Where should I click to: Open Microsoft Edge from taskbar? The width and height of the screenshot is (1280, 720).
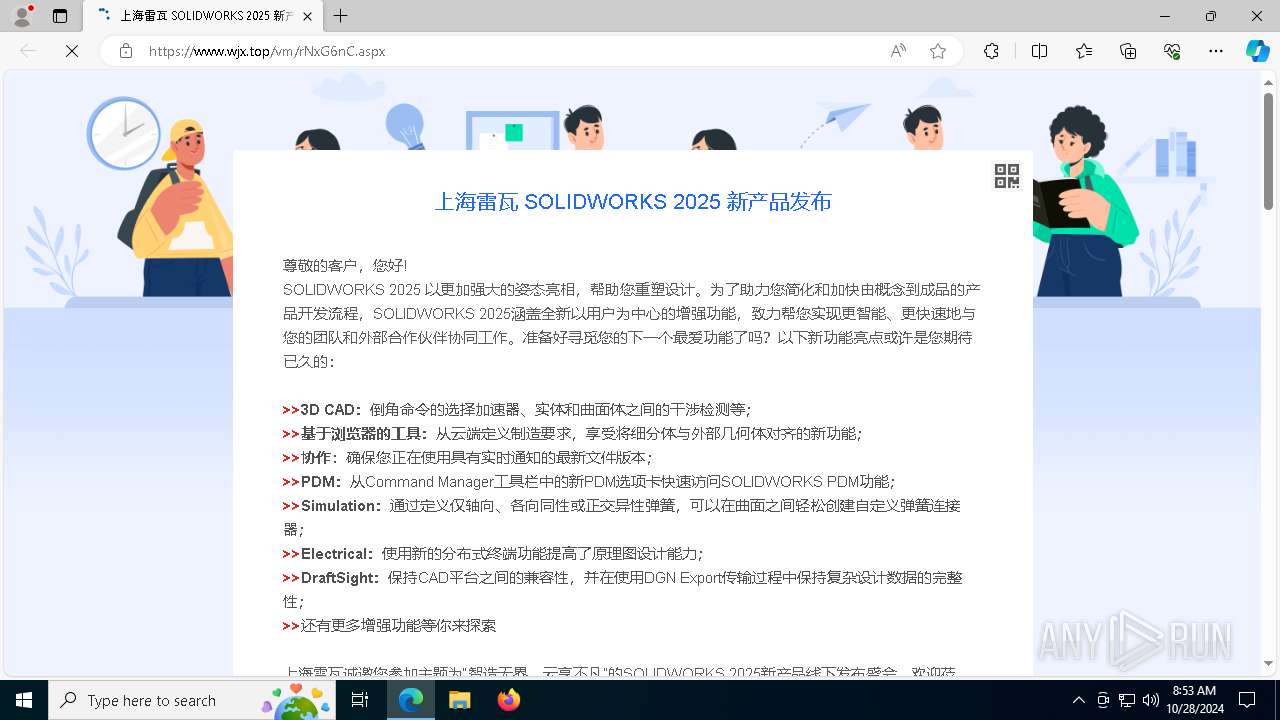click(411, 700)
